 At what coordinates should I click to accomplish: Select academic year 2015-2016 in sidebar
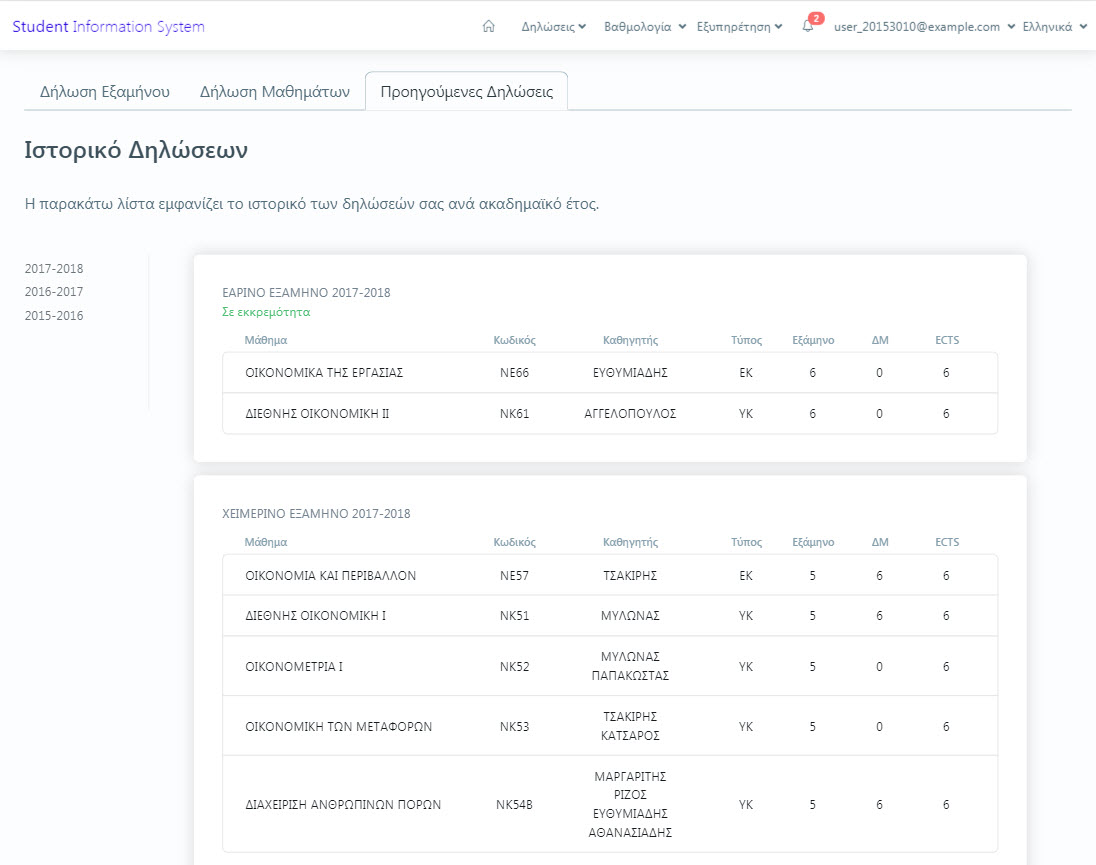54,316
